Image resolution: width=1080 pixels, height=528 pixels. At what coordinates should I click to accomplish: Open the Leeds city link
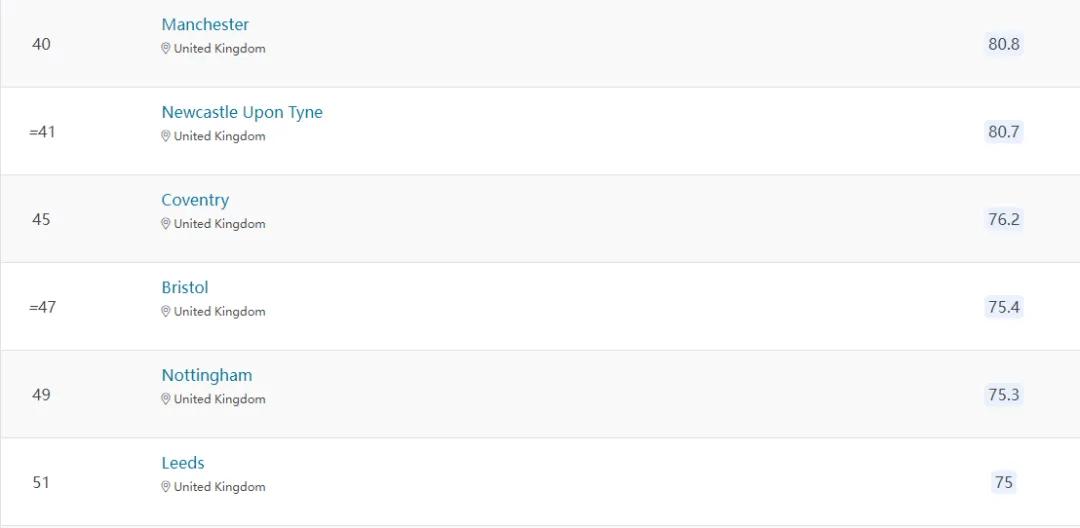[183, 463]
